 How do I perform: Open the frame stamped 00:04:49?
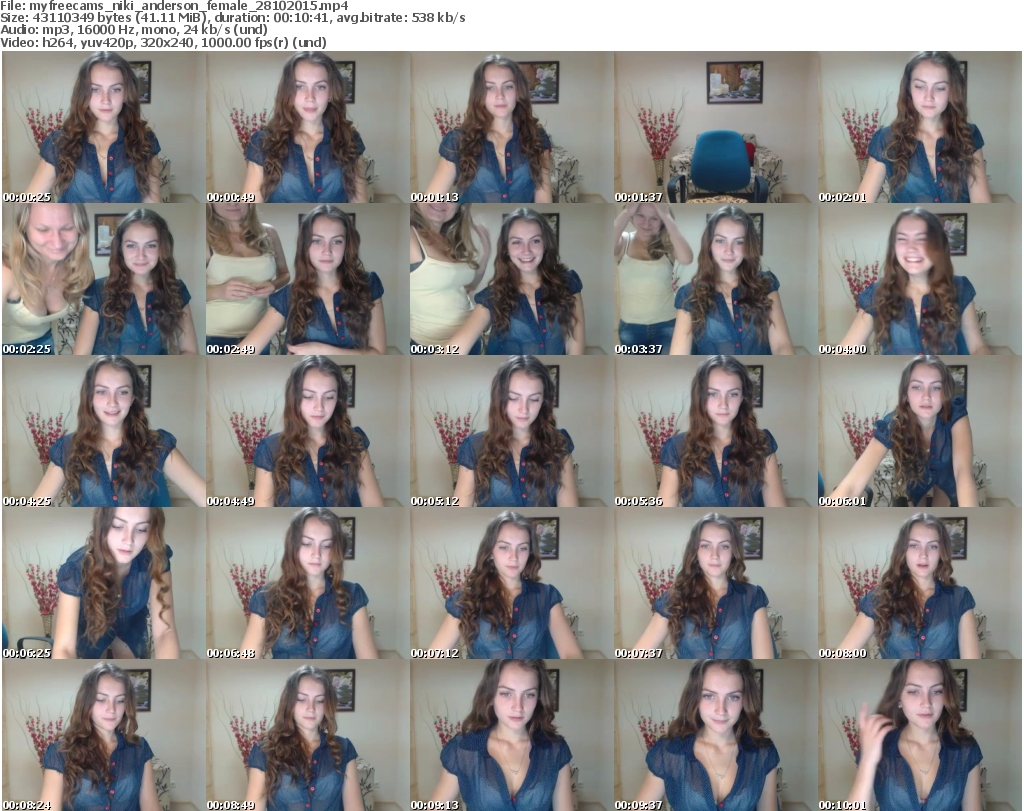click(x=308, y=431)
